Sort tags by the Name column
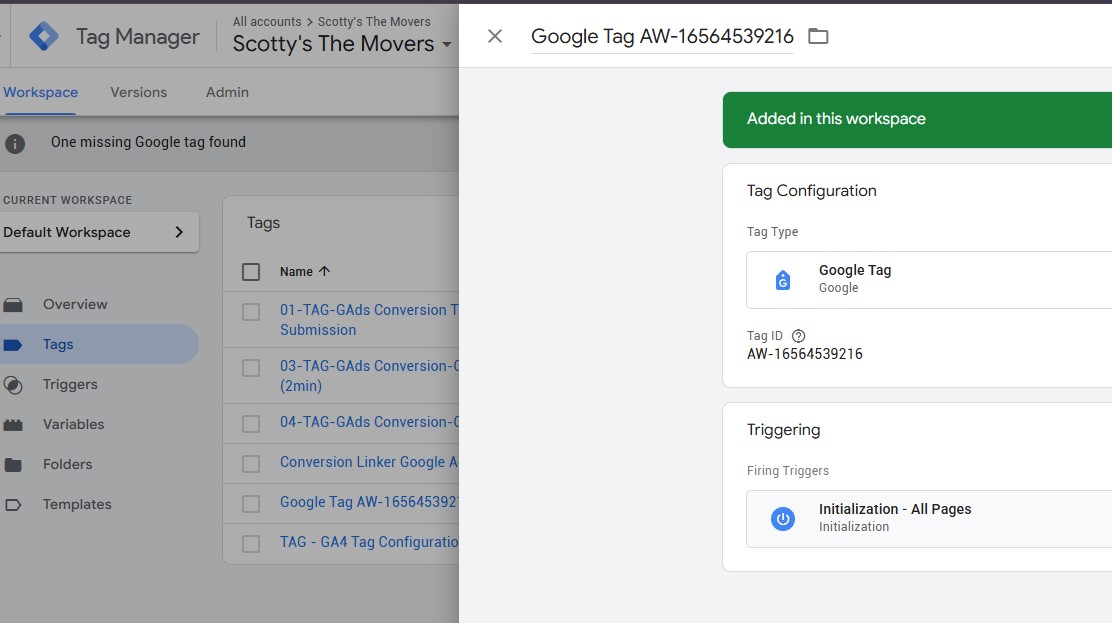The image size is (1112, 623). (305, 272)
